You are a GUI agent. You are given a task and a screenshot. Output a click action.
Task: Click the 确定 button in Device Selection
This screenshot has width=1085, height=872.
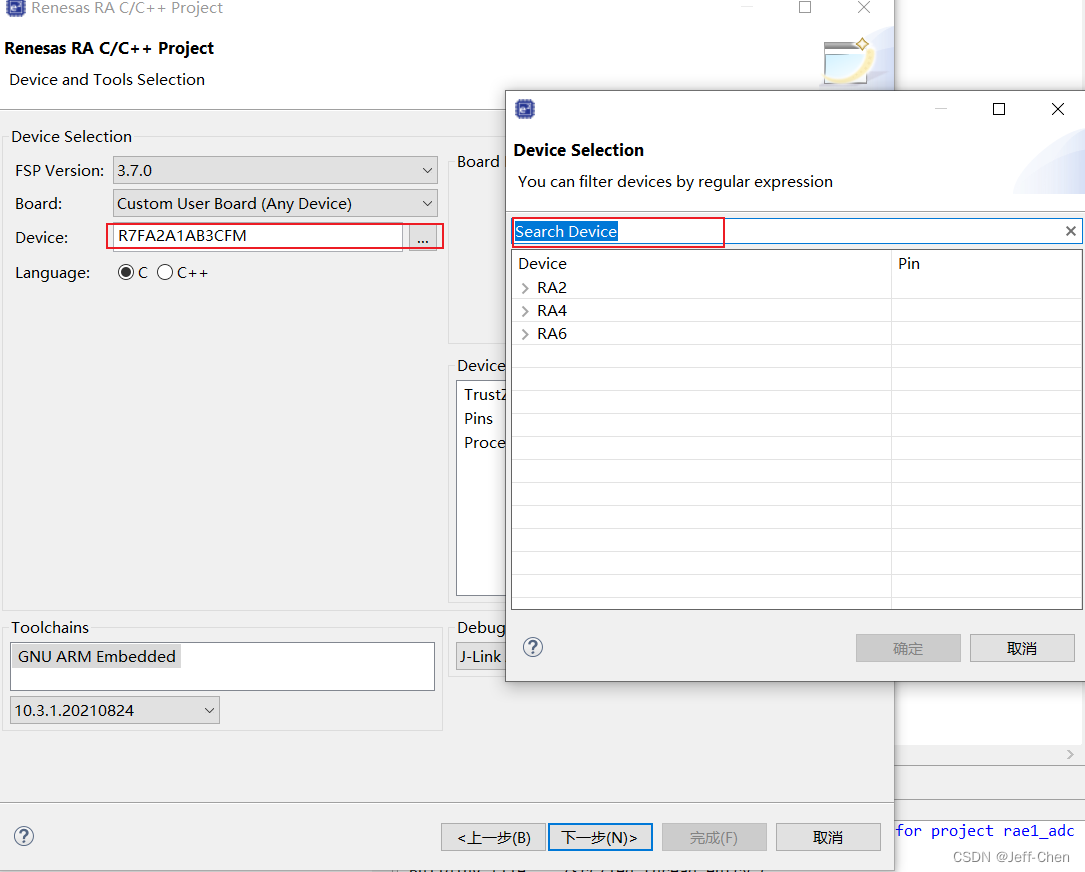(x=908, y=648)
